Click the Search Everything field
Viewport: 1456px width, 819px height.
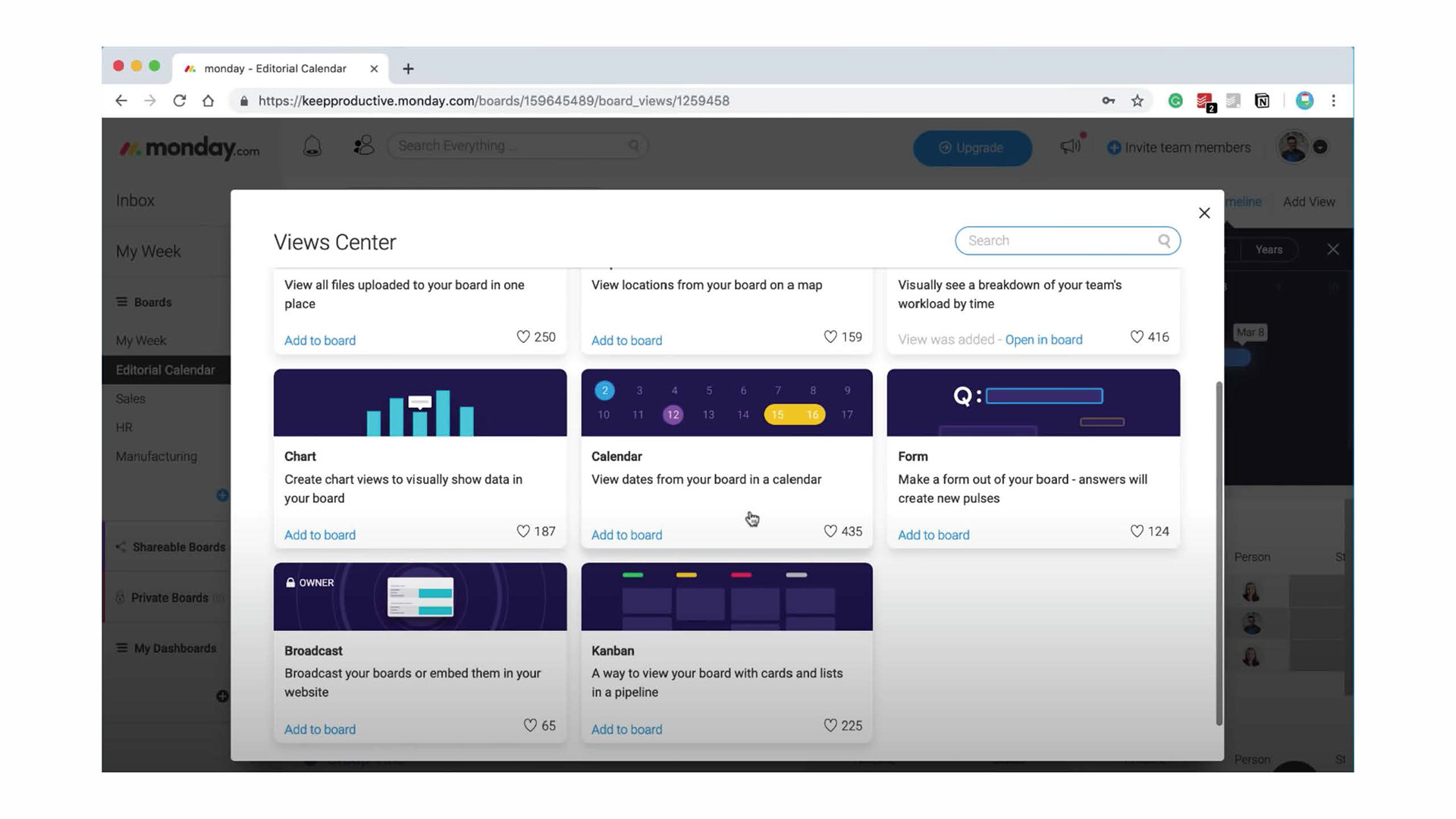tap(518, 146)
